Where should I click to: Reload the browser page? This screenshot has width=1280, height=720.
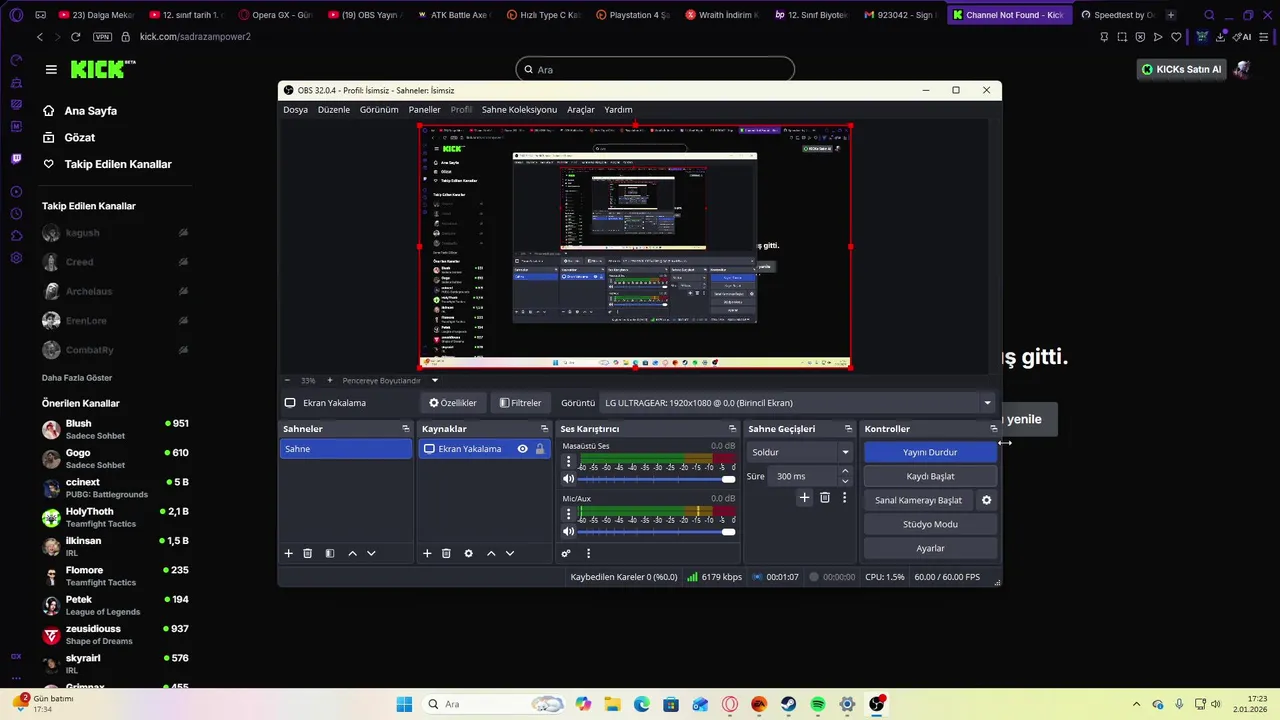click(x=75, y=37)
